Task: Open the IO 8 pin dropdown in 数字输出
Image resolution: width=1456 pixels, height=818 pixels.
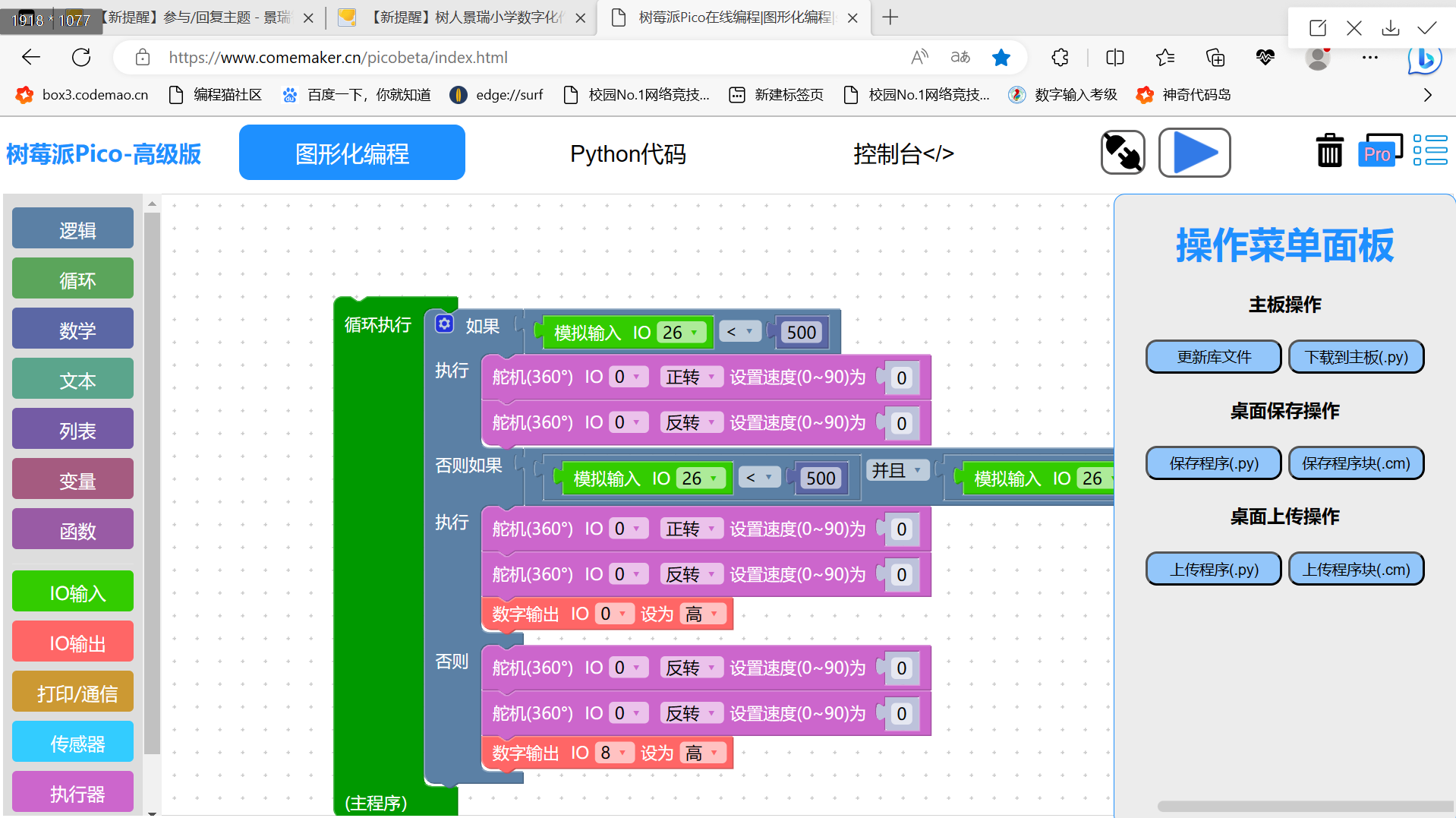Action: click(613, 753)
